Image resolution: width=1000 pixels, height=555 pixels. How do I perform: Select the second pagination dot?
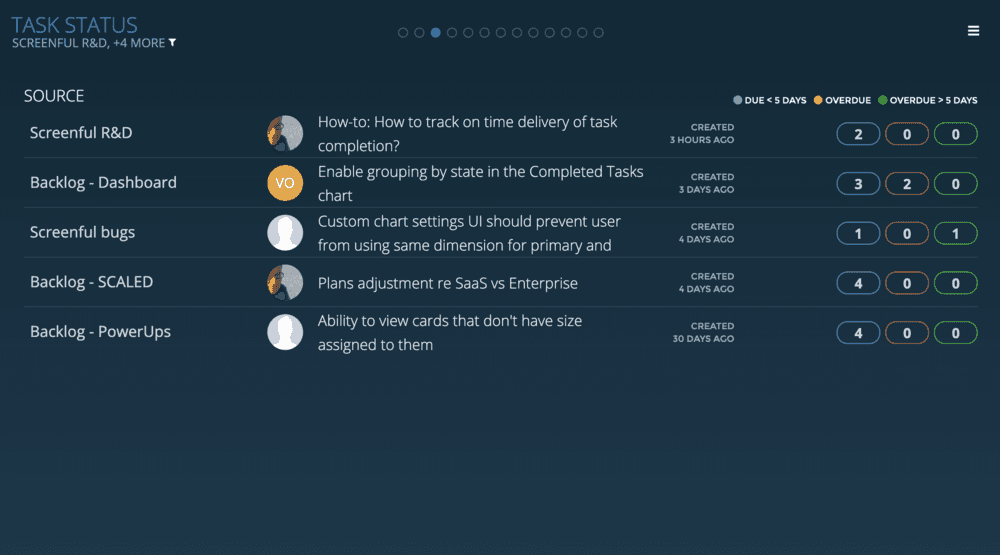[x=419, y=33]
